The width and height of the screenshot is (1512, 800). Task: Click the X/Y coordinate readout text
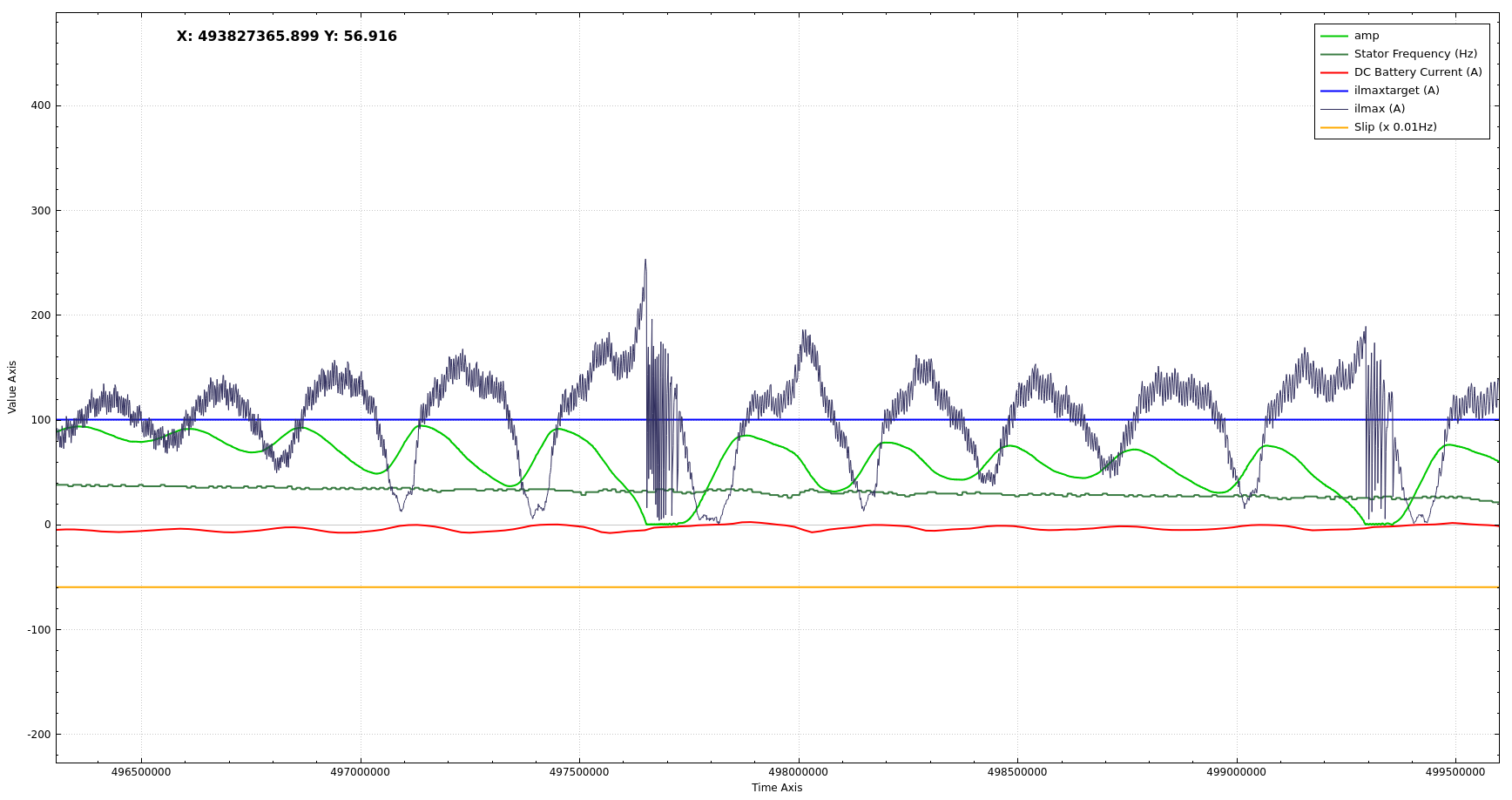pos(287,37)
